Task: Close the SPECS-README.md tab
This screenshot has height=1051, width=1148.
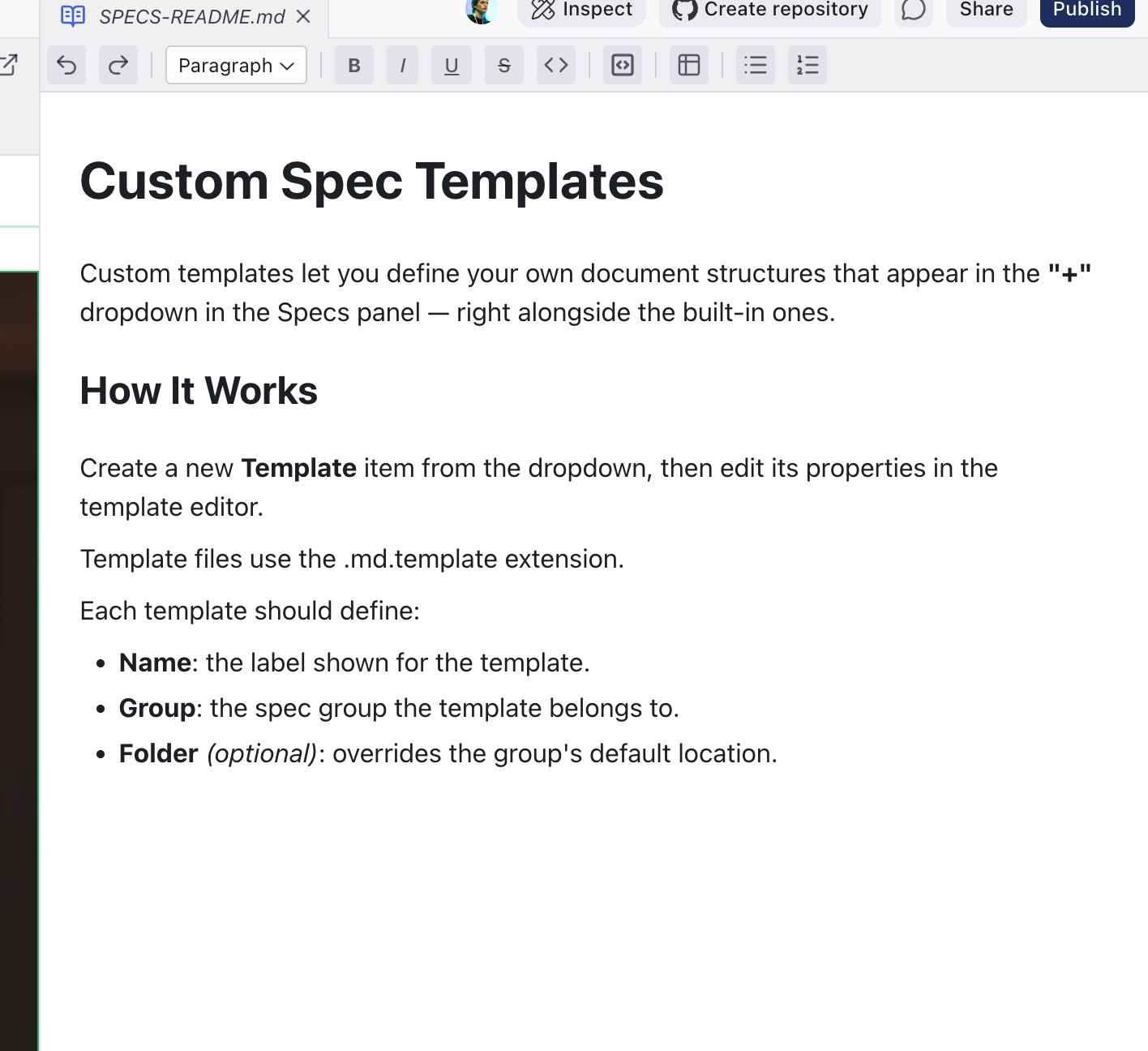Action: tap(303, 16)
